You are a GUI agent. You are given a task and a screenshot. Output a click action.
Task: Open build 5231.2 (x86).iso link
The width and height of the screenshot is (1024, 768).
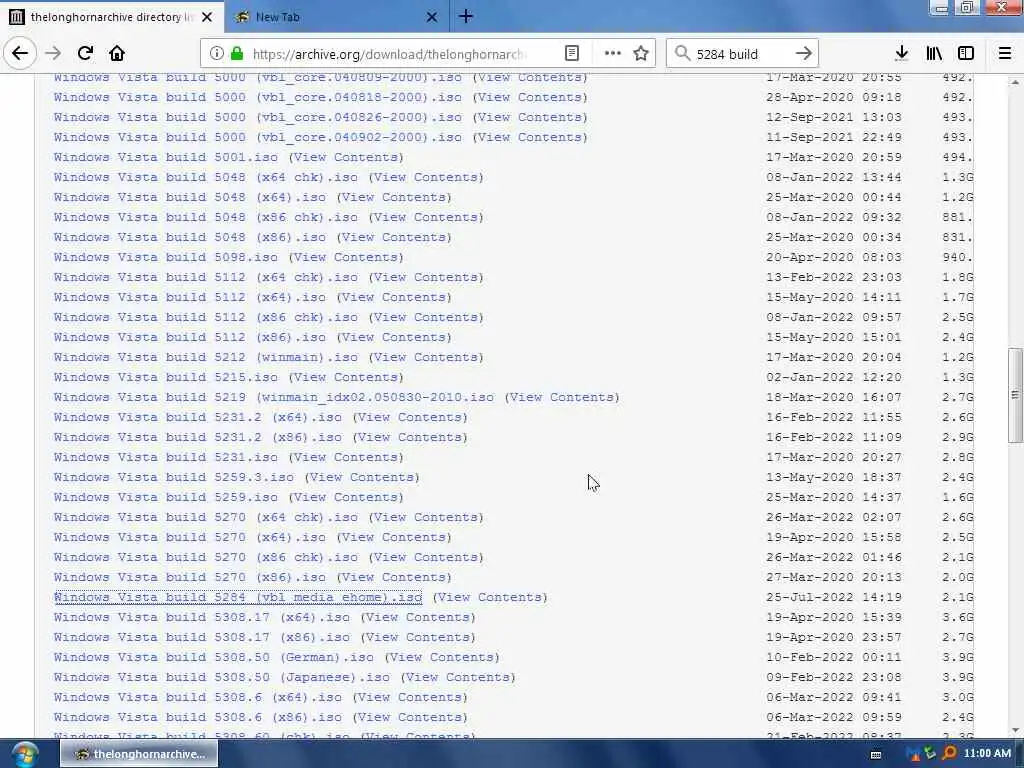click(x=198, y=437)
